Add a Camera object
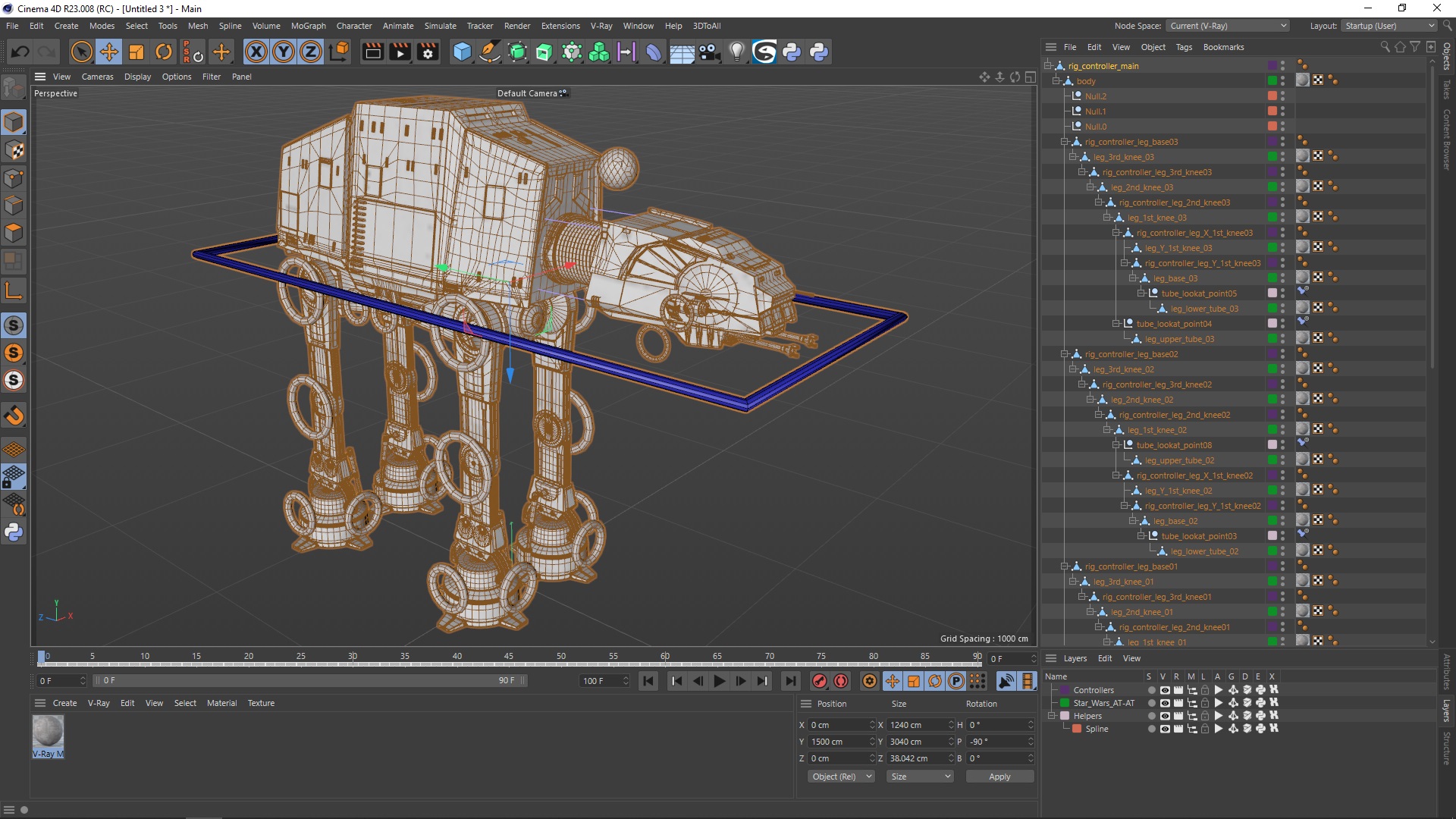The height and width of the screenshot is (819, 1456). click(709, 52)
